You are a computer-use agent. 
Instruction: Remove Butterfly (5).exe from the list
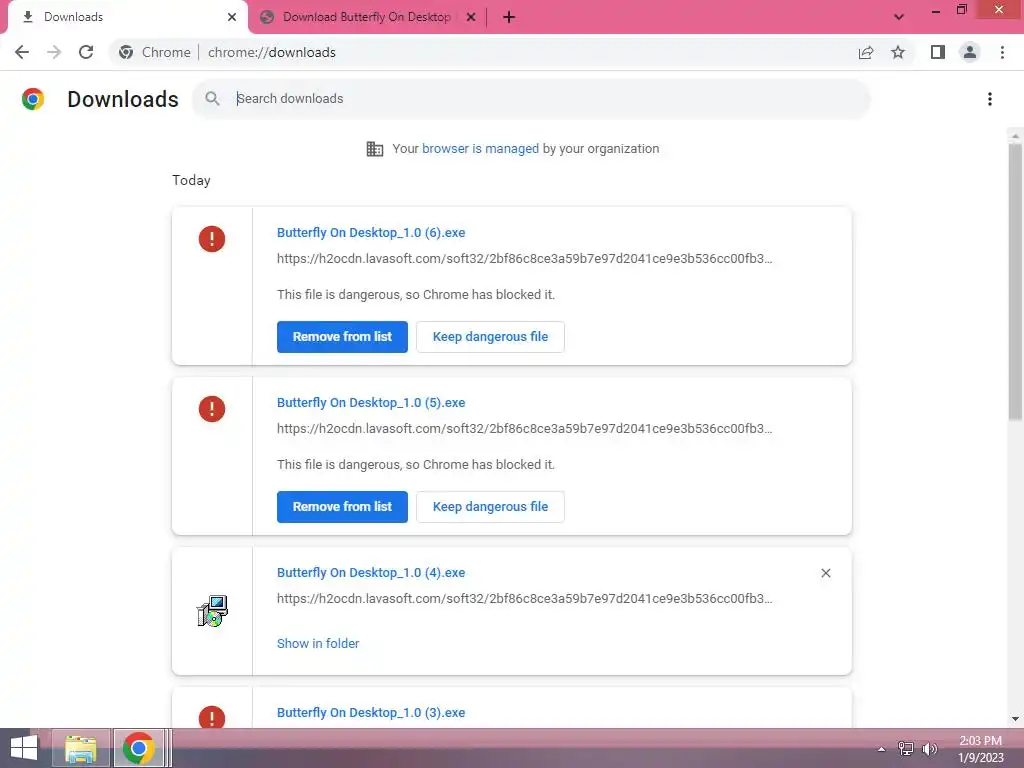pos(342,507)
